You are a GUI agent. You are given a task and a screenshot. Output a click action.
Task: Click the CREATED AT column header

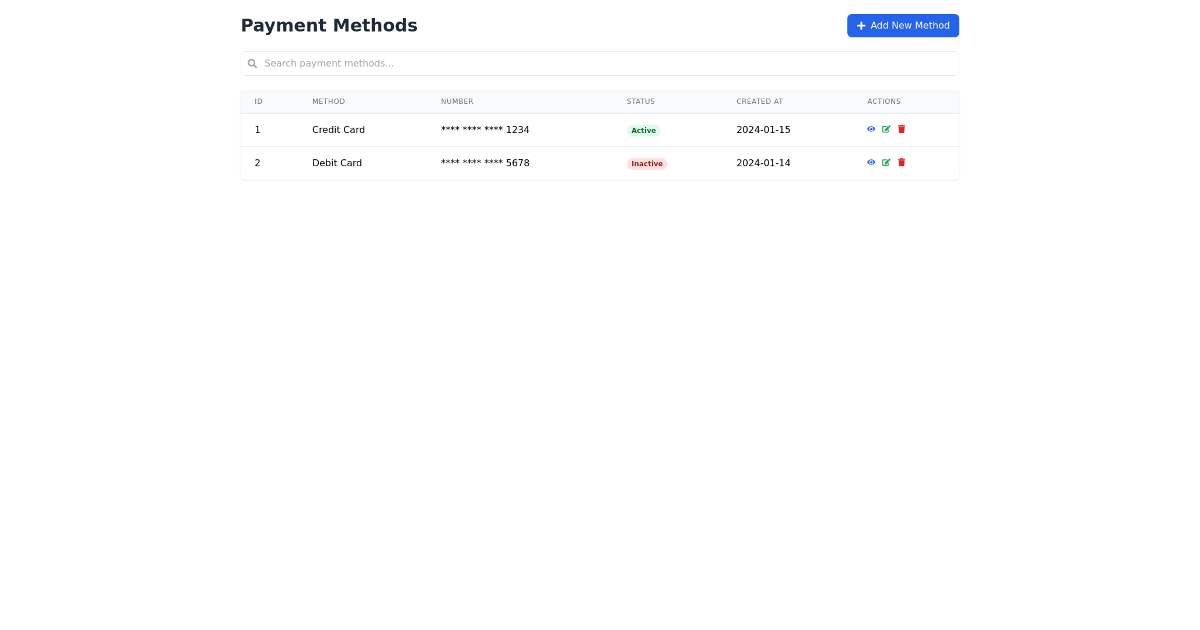point(759,101)
